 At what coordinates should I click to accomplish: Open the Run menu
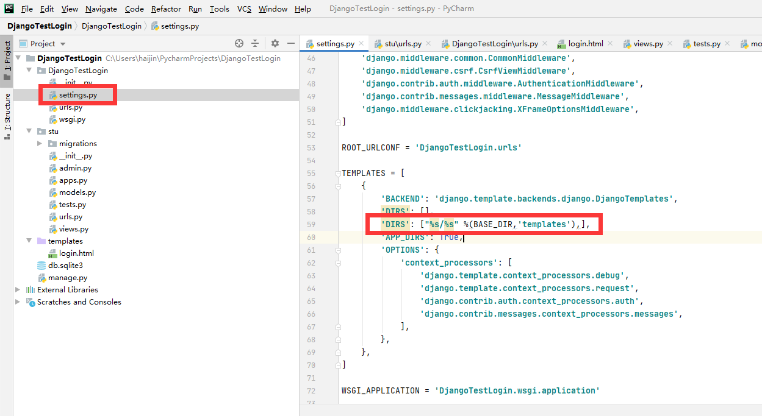pos(195,9)
